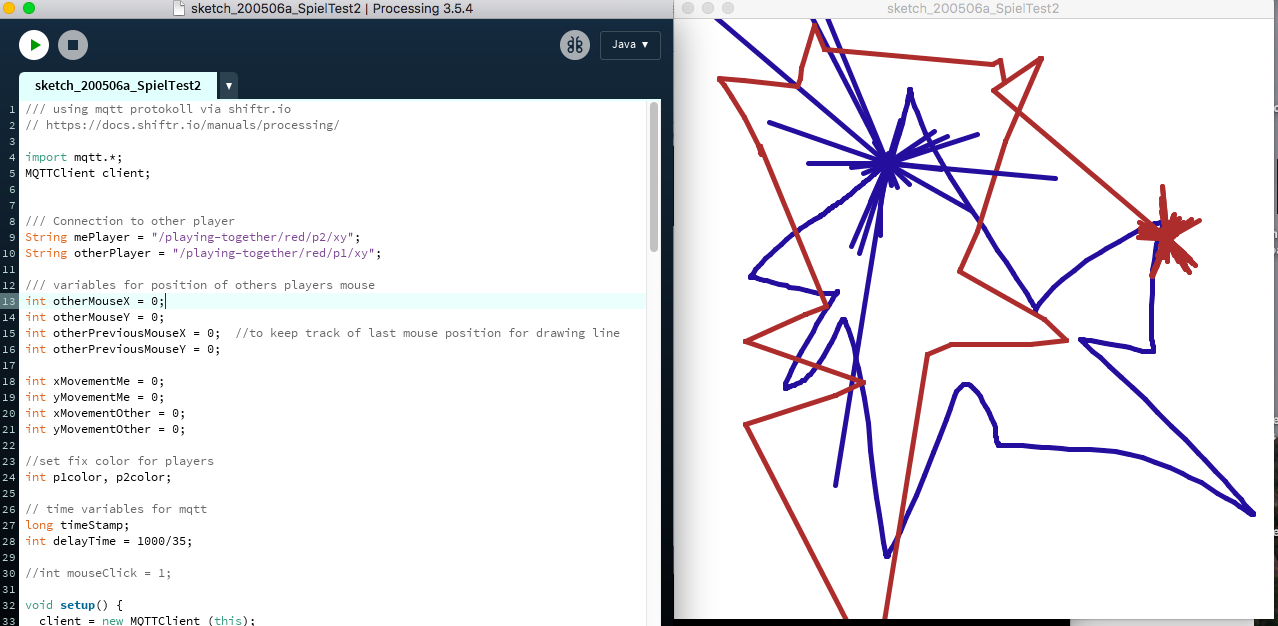
Task: Click the delayTime variable line
Action: click(108, 541)
